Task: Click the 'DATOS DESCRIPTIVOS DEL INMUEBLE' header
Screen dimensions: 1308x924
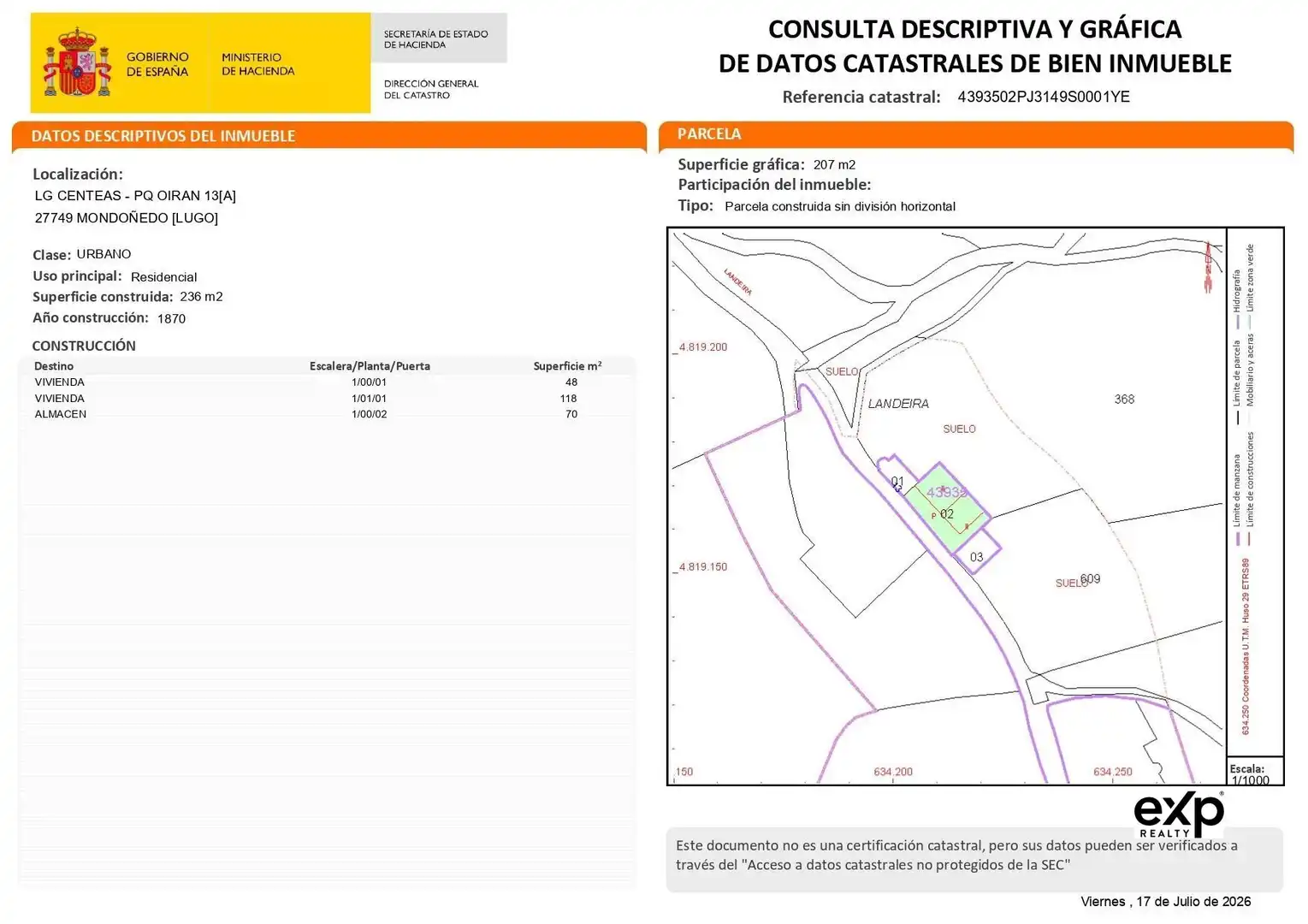Action: click(163, 136)
